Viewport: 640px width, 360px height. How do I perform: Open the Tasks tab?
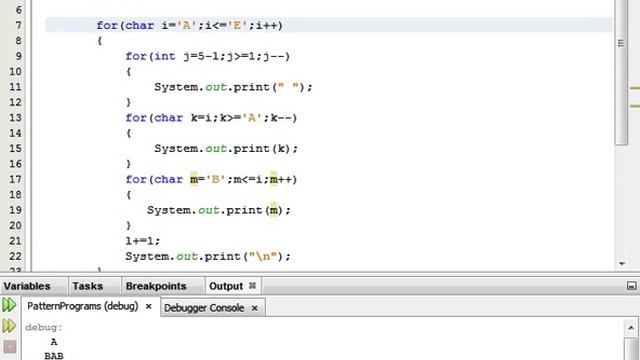click(87, 286)
